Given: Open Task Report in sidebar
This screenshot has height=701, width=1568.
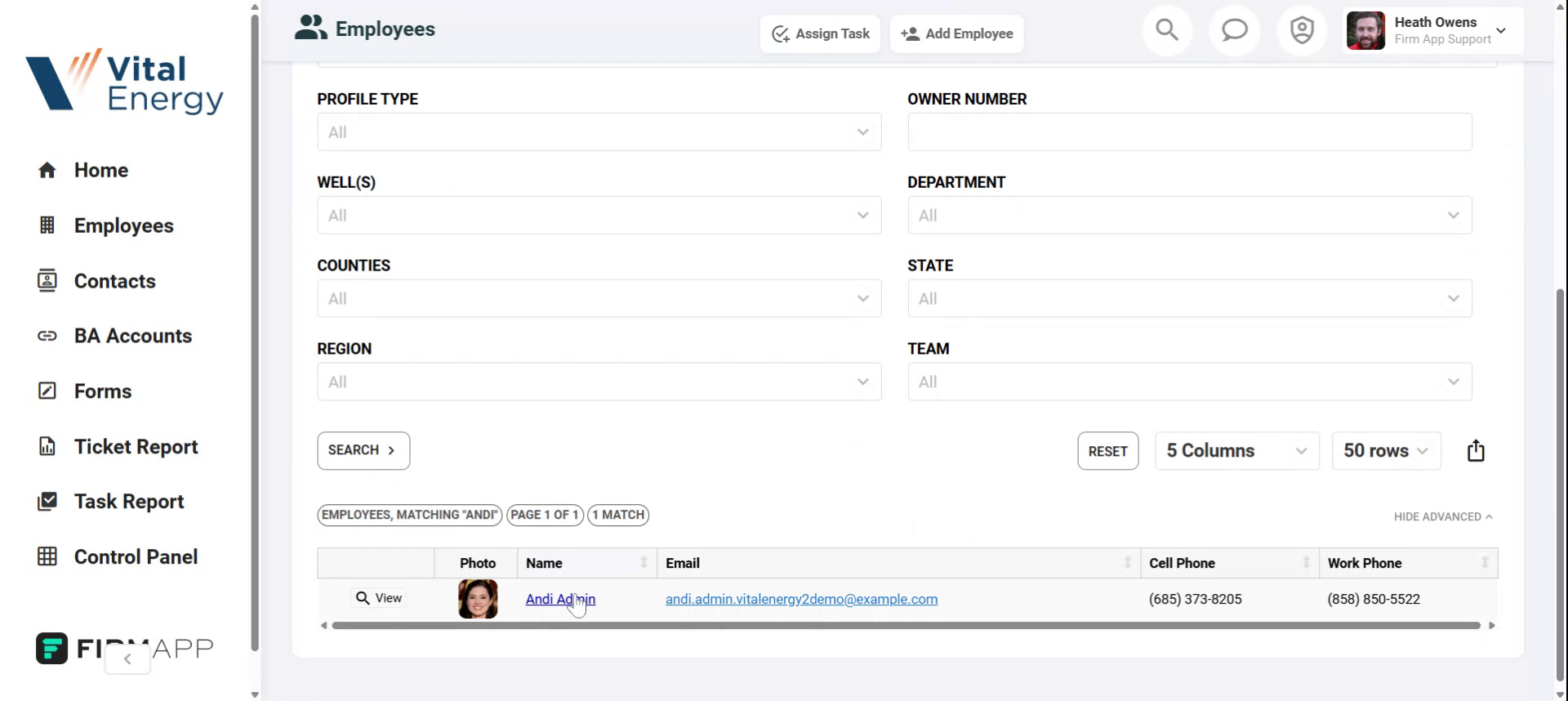Looking at the screenshot, I should [129, 502].
